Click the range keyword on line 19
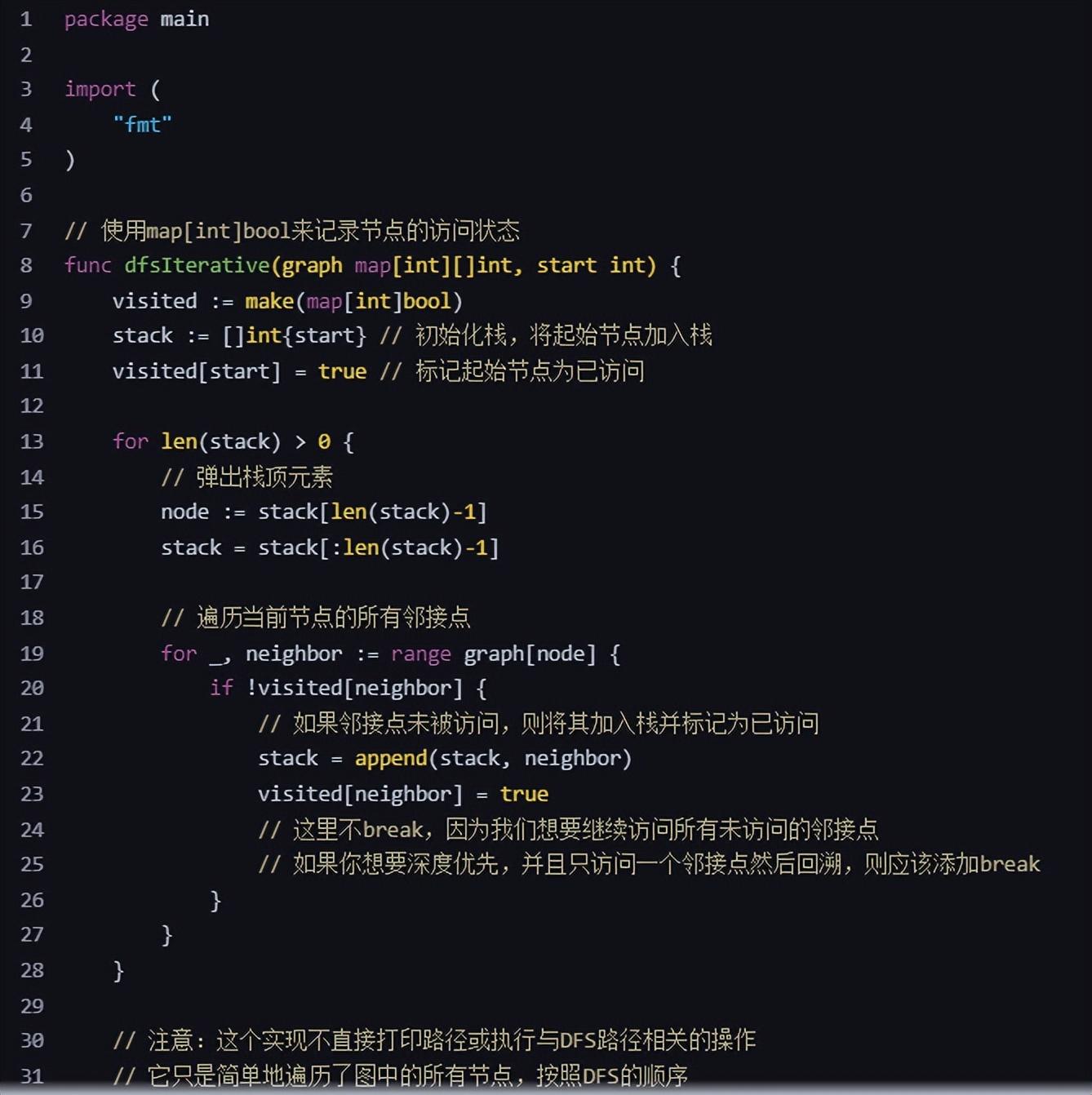 click(x=420, y=654)
